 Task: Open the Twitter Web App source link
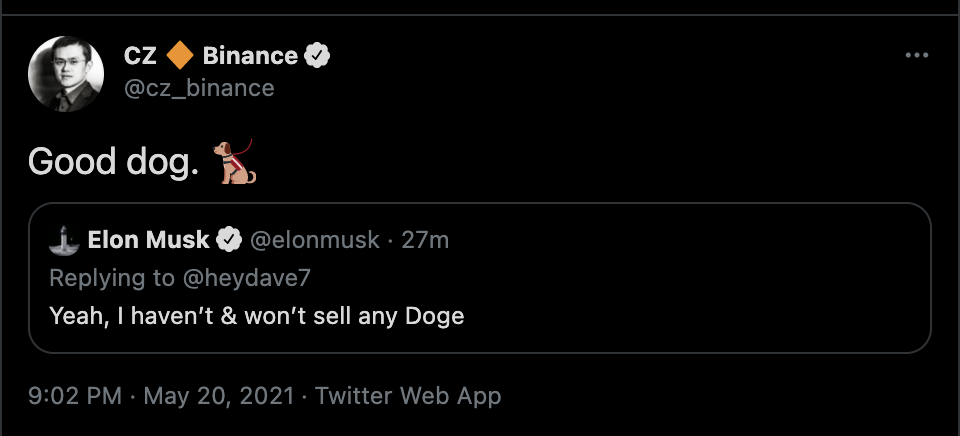point(408,396)
